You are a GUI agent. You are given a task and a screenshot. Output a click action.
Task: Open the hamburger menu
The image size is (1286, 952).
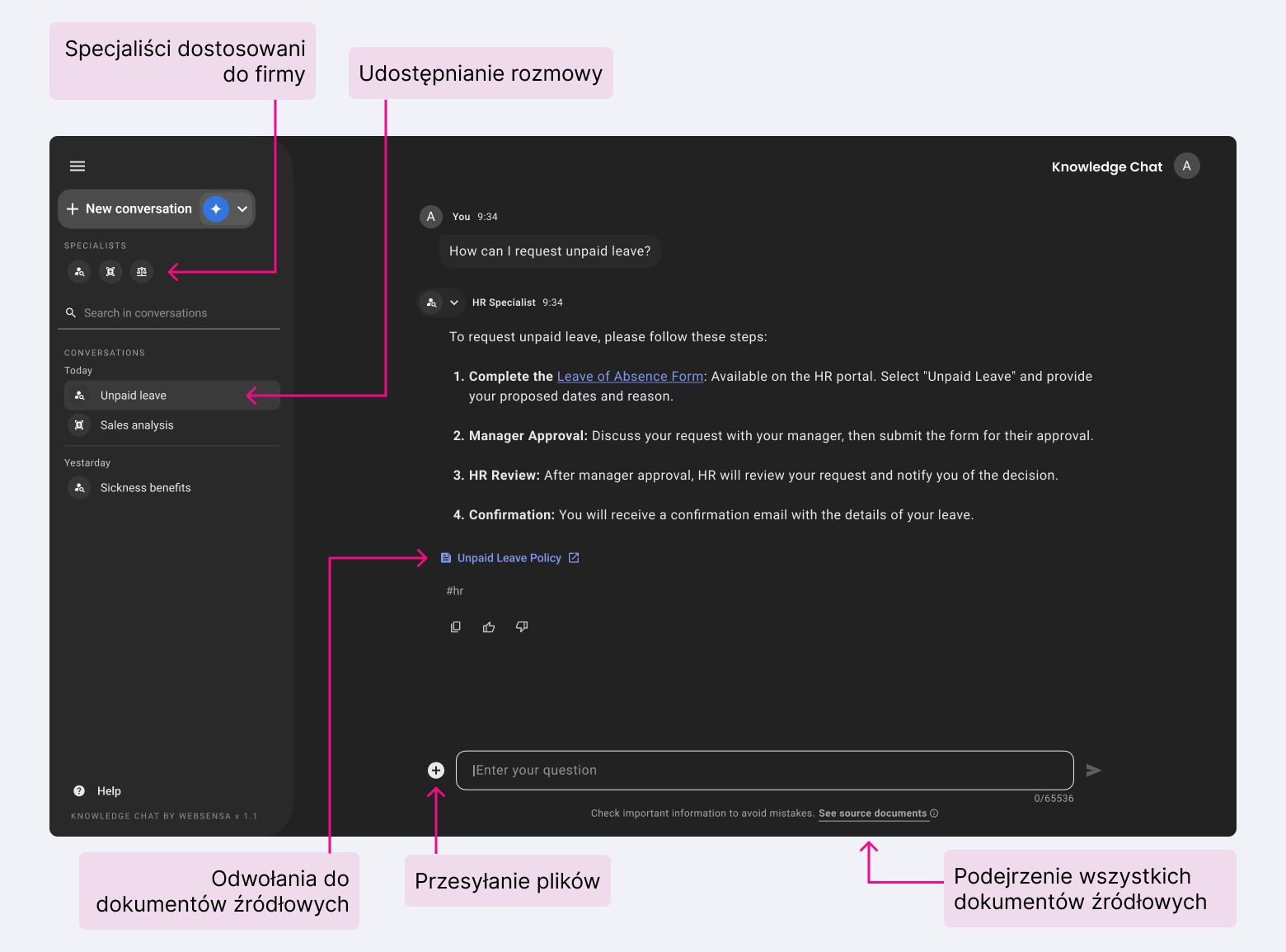coord(77,165)
